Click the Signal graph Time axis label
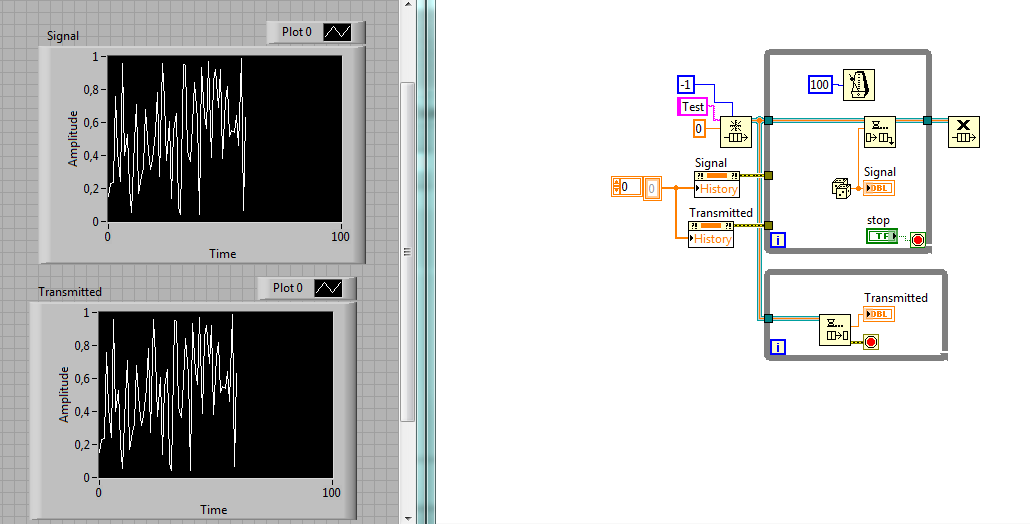This screenshot has width=1030, height=524. 223,253
